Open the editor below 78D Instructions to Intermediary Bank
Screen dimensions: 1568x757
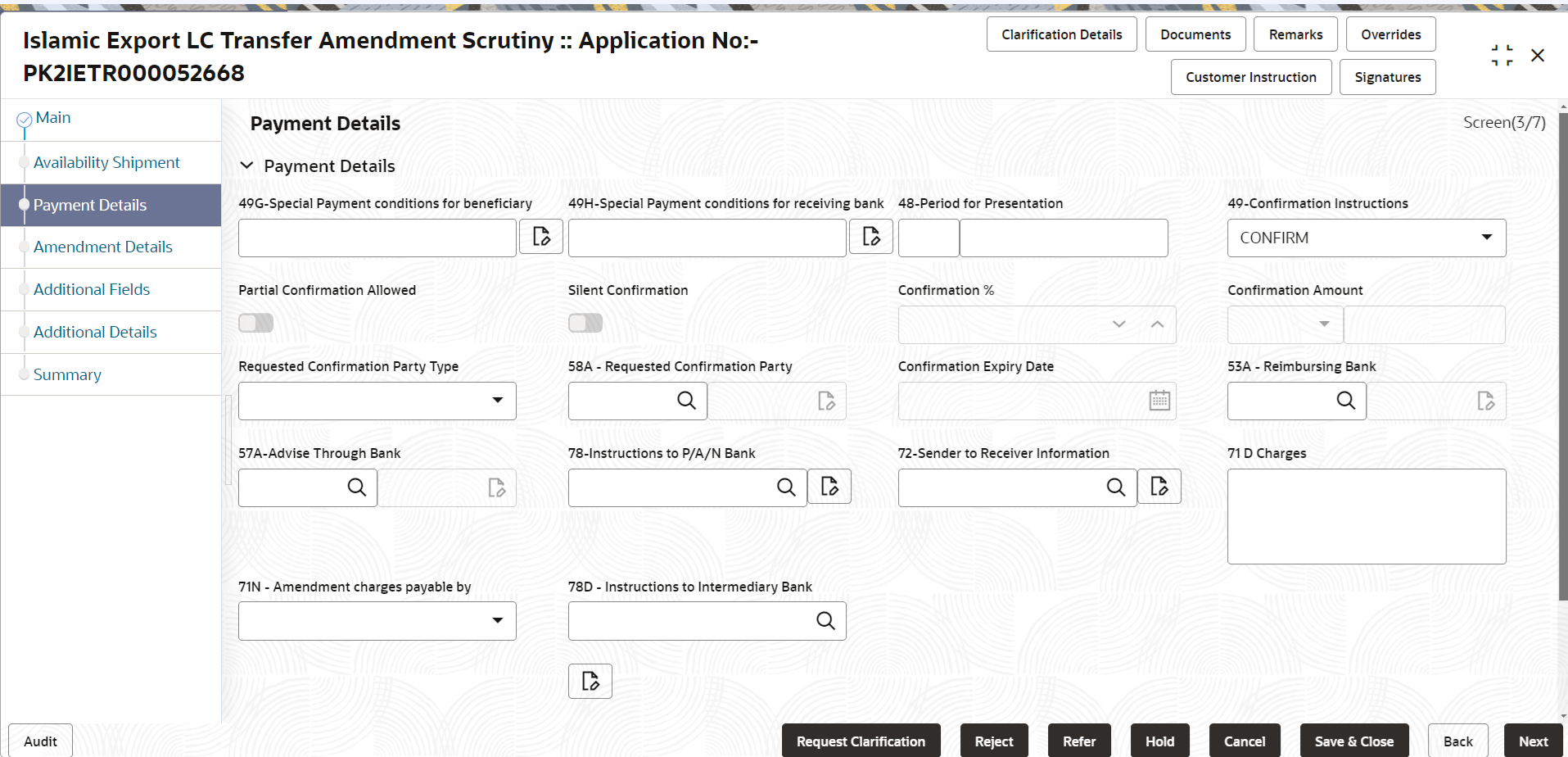590,681
